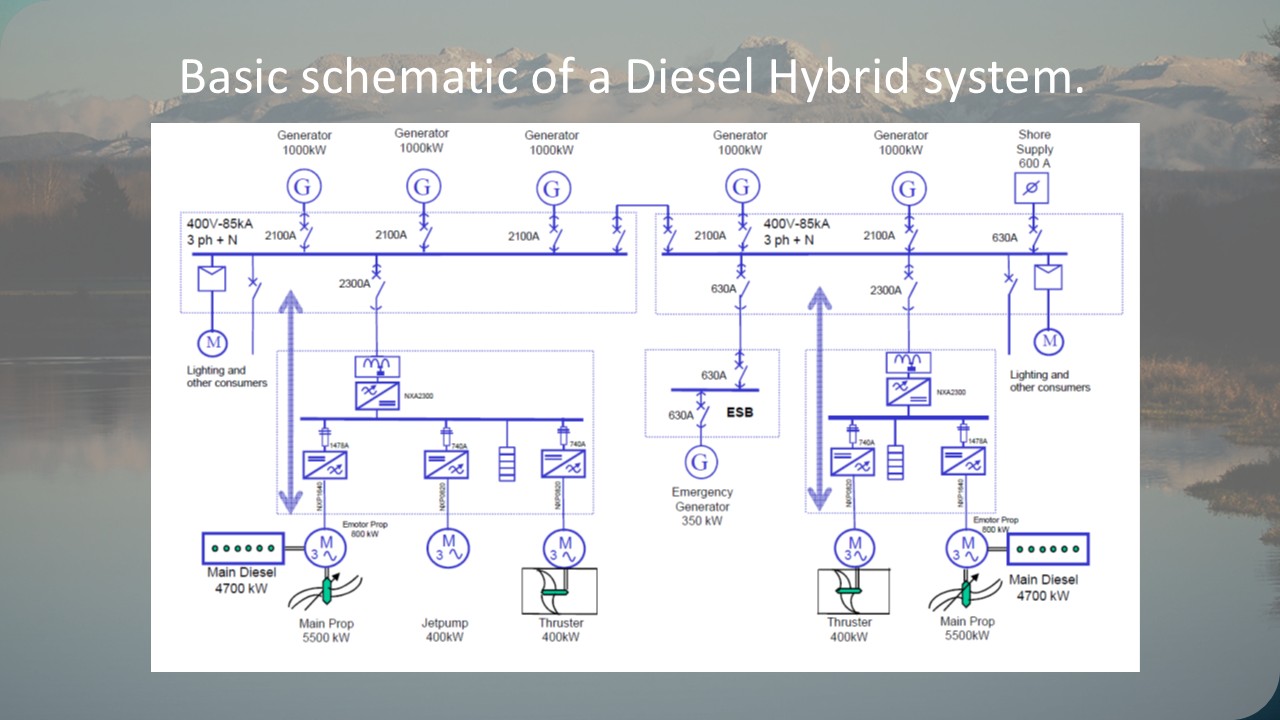This screenshot has width=1280, height=720.
Task: Click the ESB label text
Action: (739, 411)
